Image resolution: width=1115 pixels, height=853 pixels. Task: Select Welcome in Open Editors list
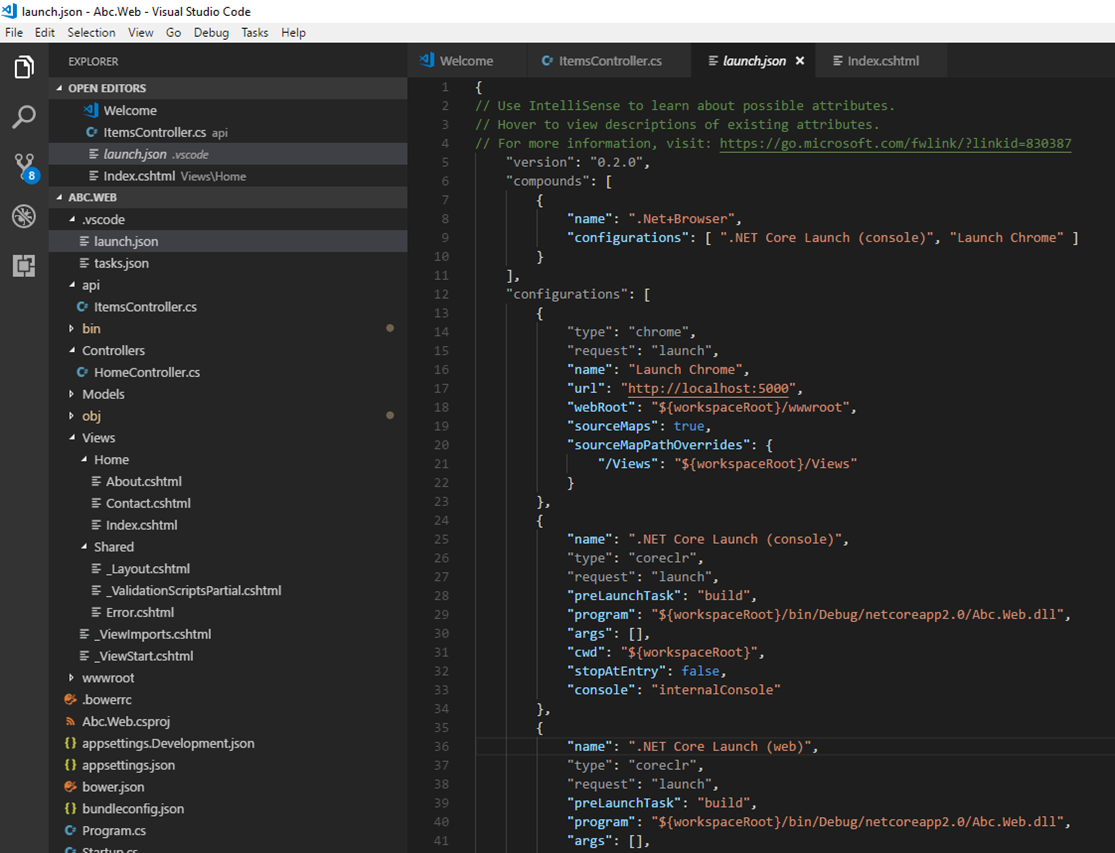(228, 111)
